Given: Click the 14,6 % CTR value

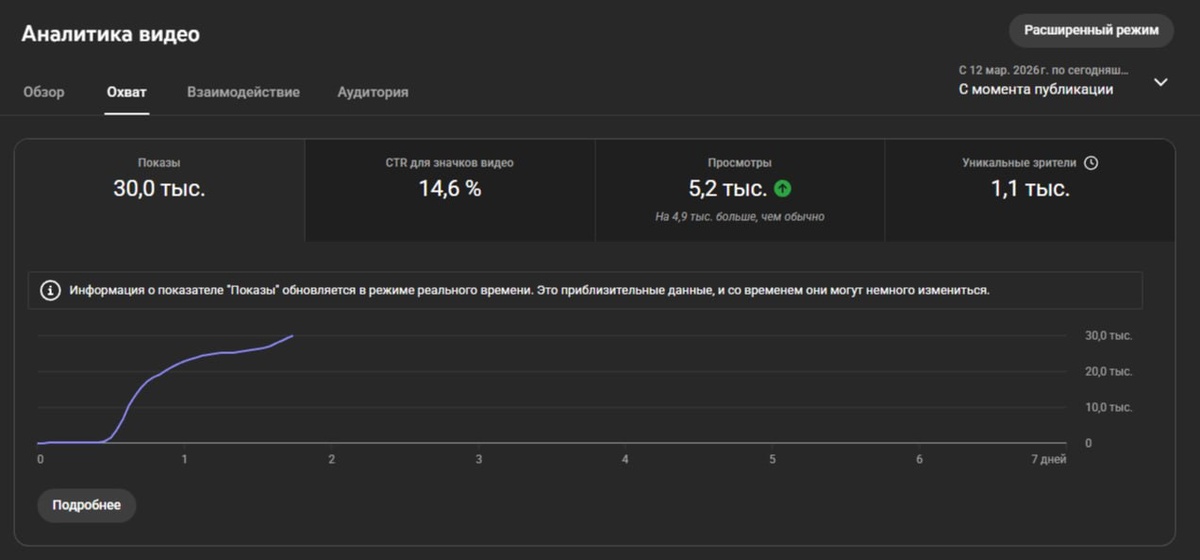Looking at the screenshot, I should click(x=450, y=188).
